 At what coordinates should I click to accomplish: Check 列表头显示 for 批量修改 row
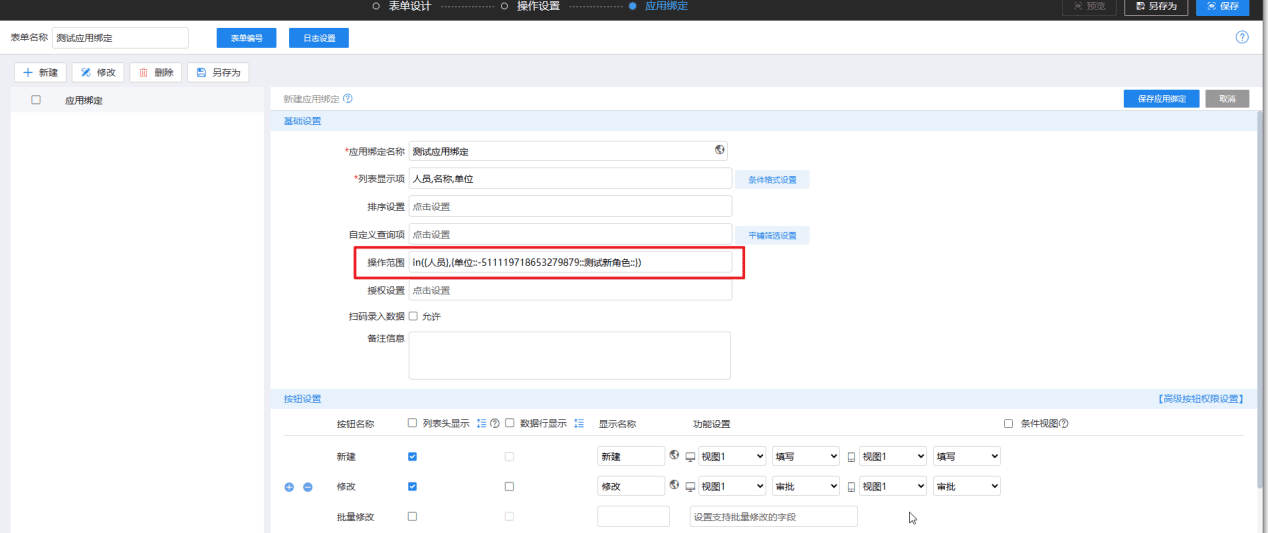412,516
